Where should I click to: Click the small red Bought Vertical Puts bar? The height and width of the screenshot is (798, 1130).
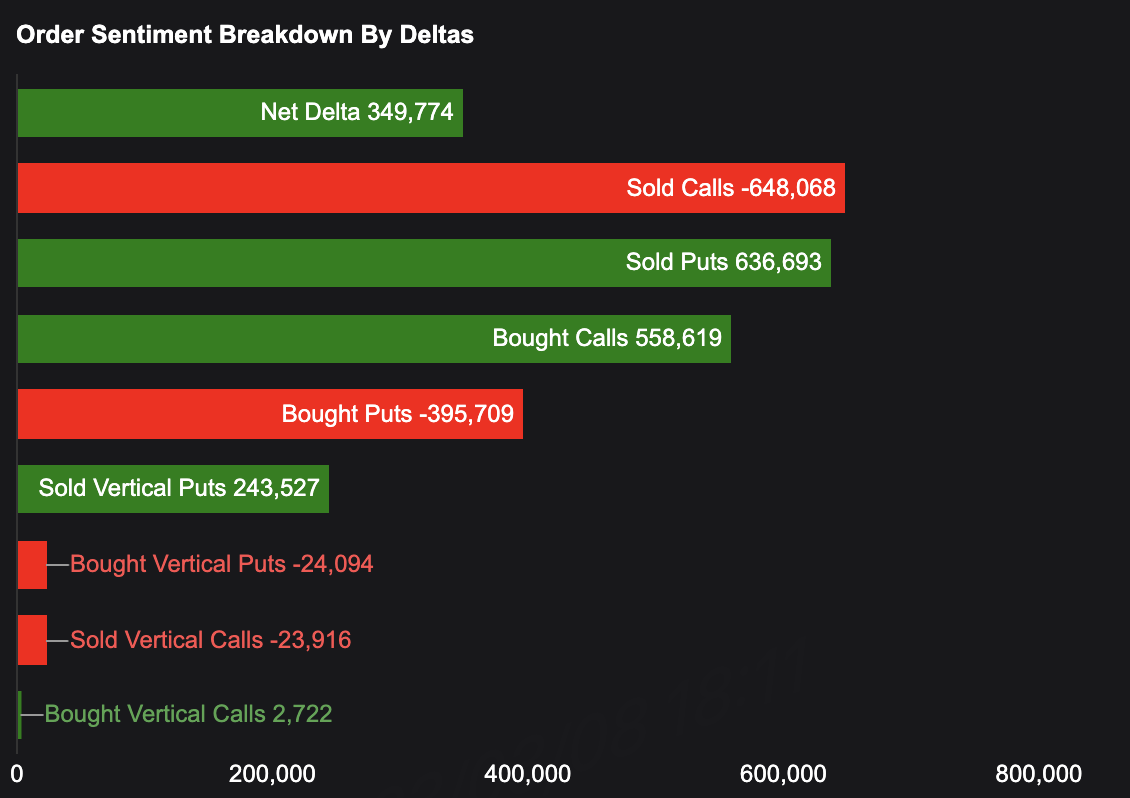tap(32, 565)
